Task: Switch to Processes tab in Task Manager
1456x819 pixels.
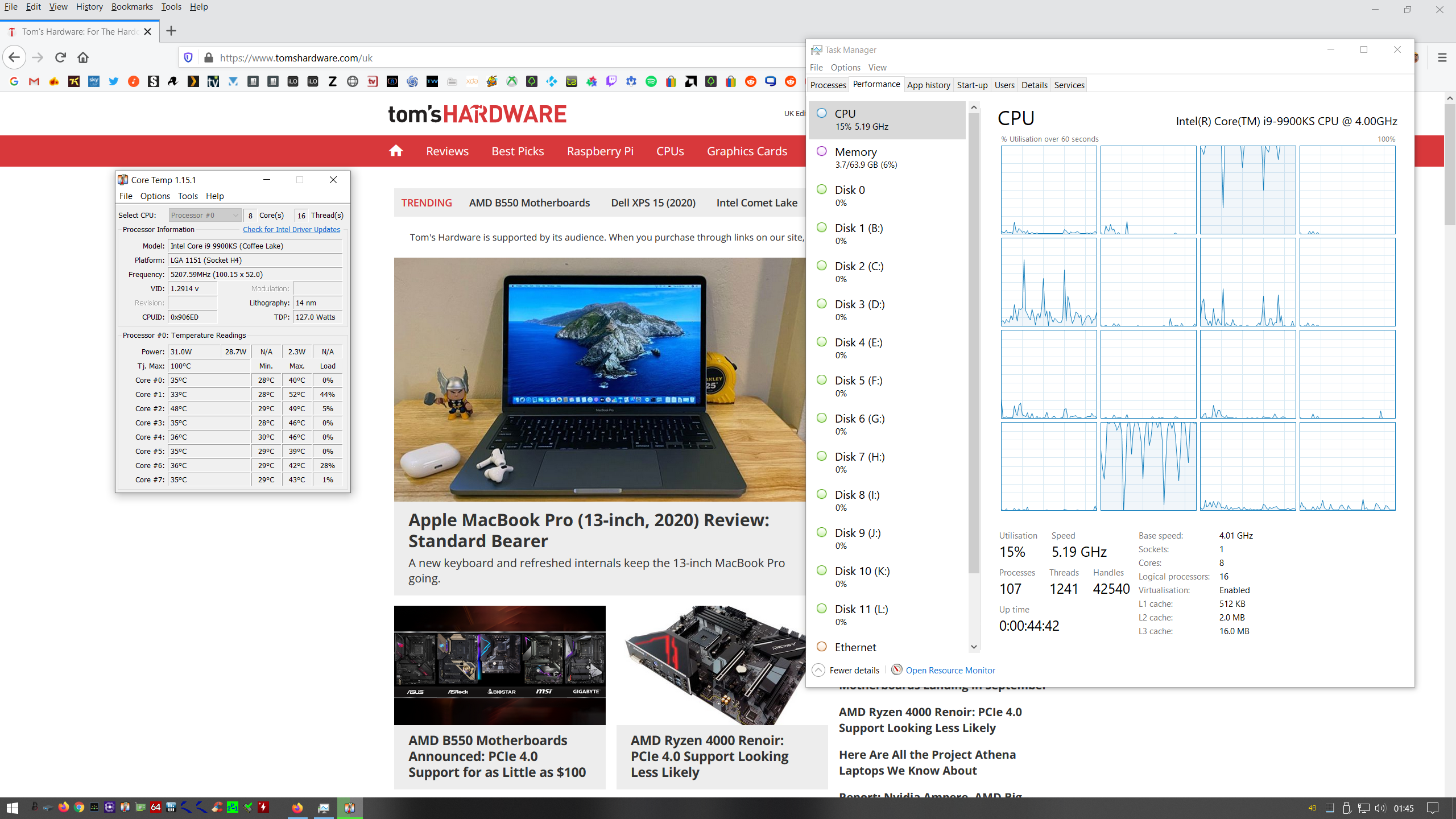Action: [828, 85]
